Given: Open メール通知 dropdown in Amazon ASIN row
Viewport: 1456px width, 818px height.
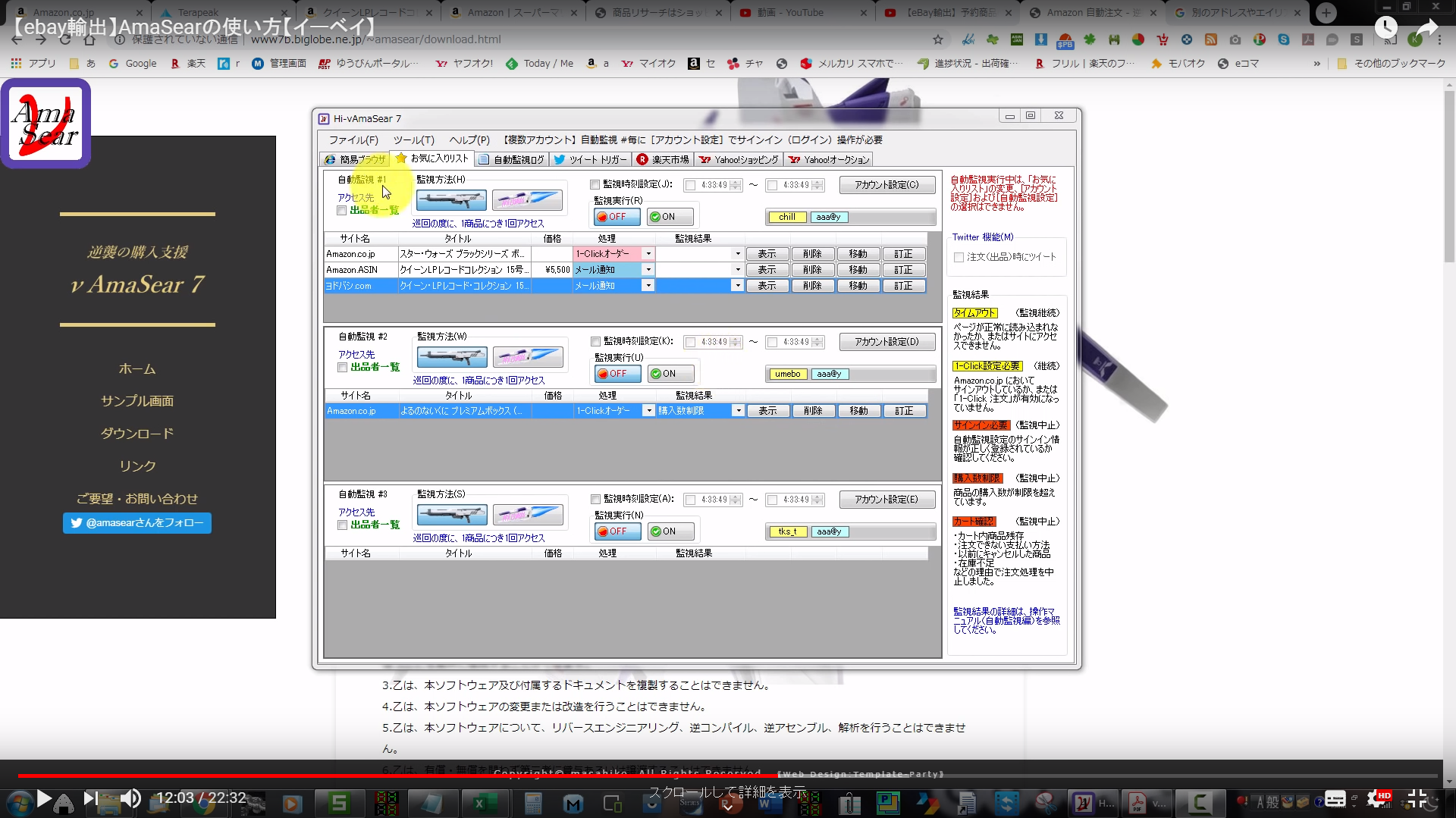Looking at the screenshot, I should (x=648, y=270).
